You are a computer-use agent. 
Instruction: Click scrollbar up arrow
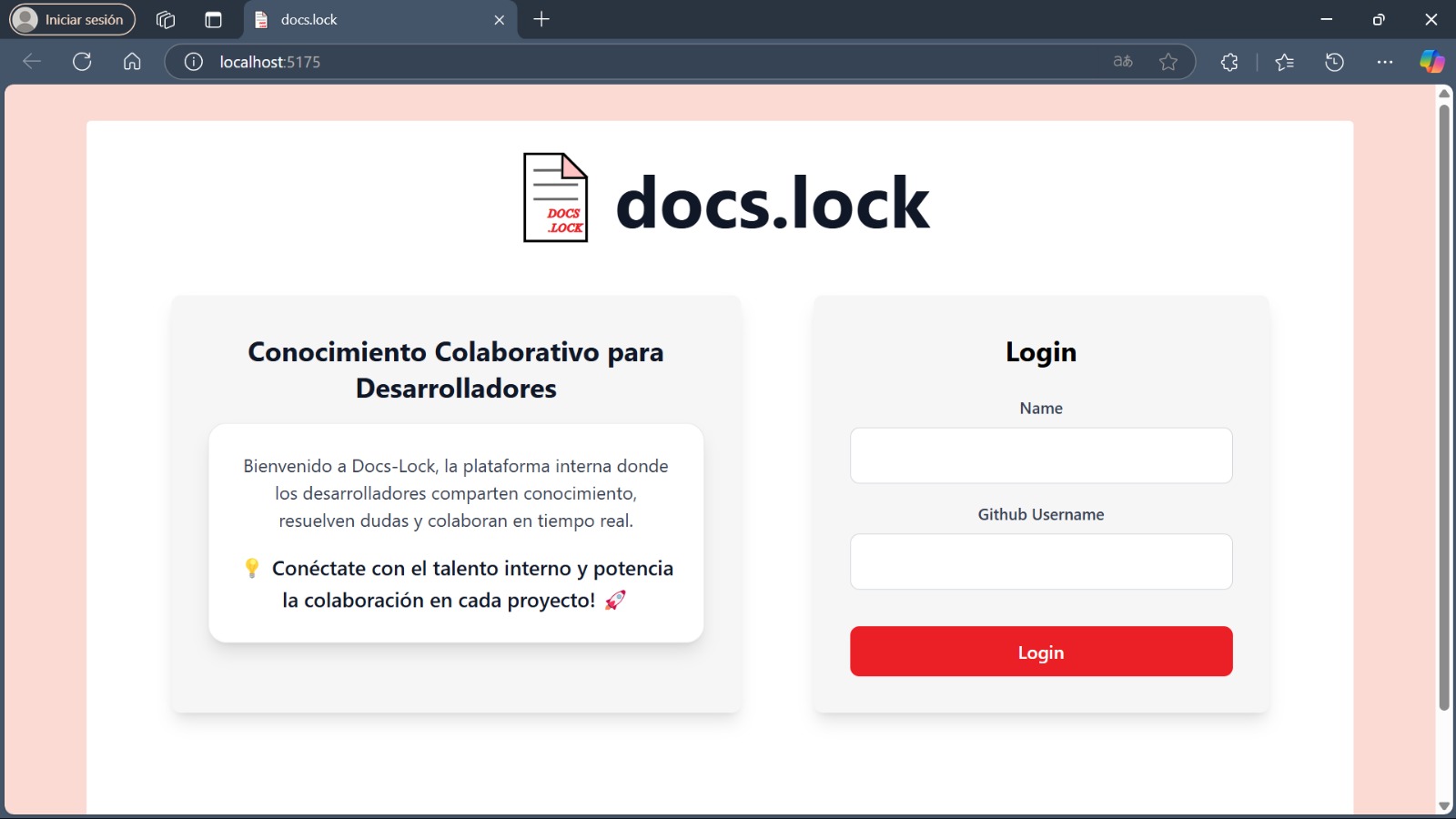pos(1444,93)
